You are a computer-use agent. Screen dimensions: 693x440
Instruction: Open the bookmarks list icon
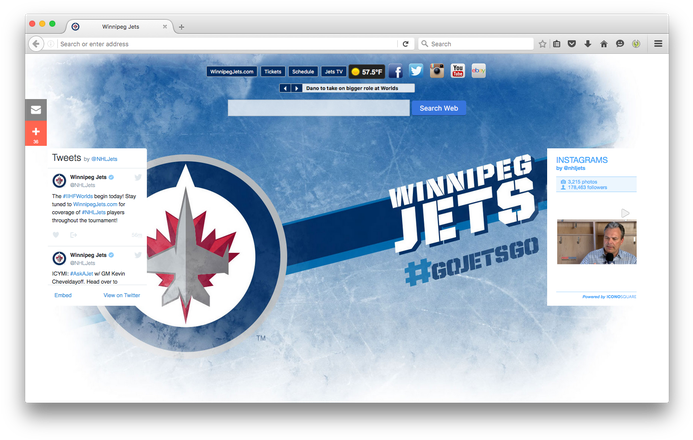pyautogui.click(x=557, y=44)
